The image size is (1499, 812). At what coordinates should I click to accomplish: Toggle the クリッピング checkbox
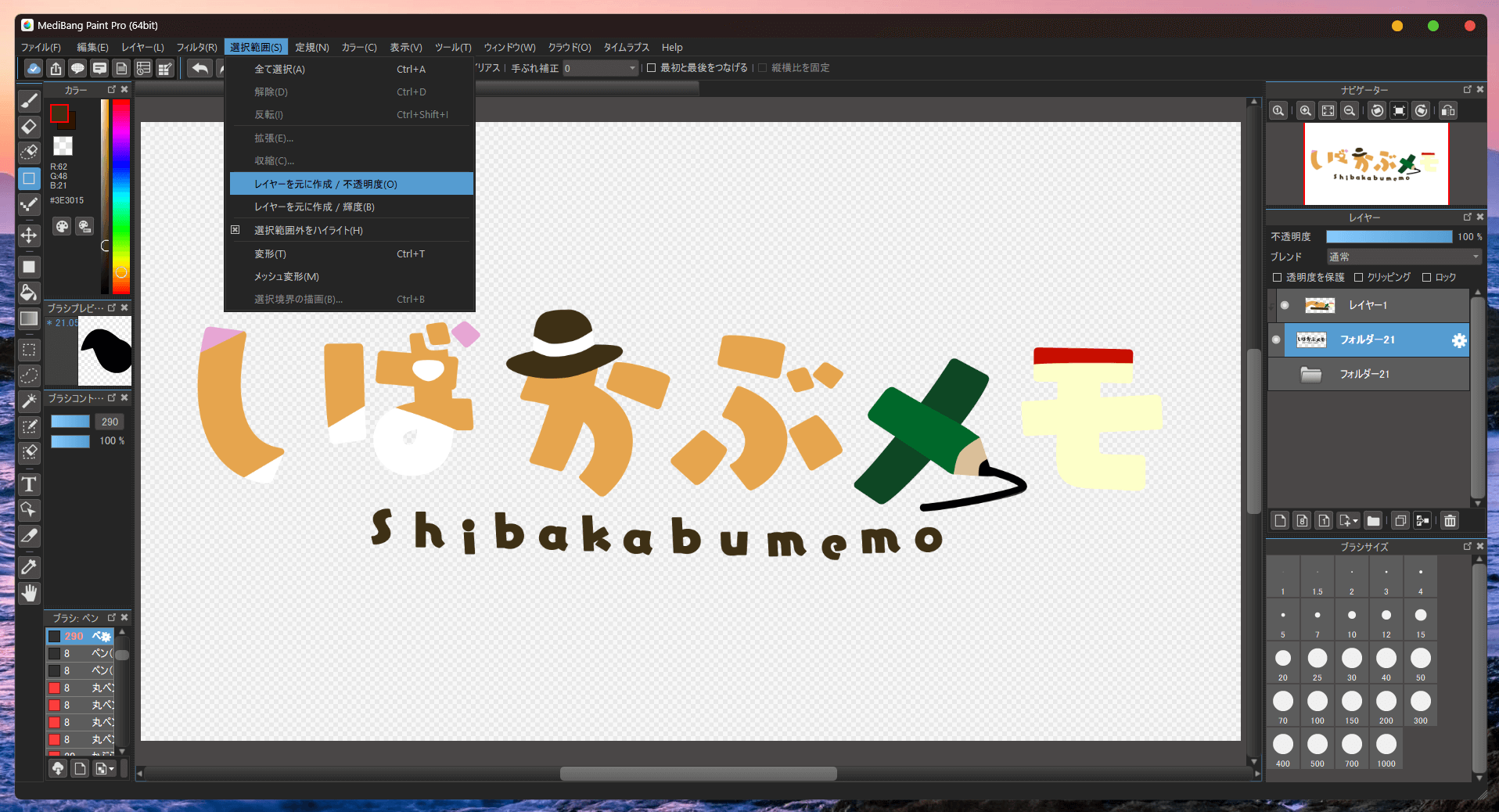tap(1359, 278)
